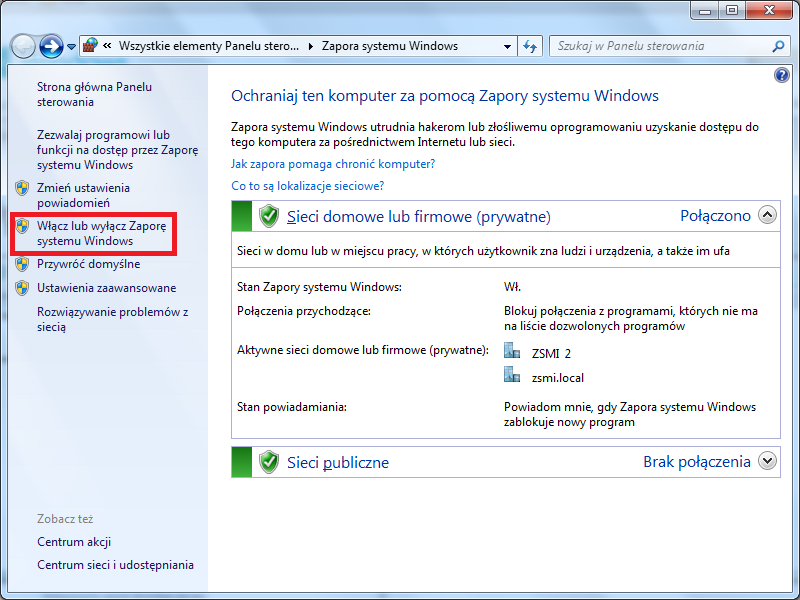The image size is (800, 600).
Task: Click shield icon beside 'Zmień ustawienia powiadomień'
Action: click(22, 188)
